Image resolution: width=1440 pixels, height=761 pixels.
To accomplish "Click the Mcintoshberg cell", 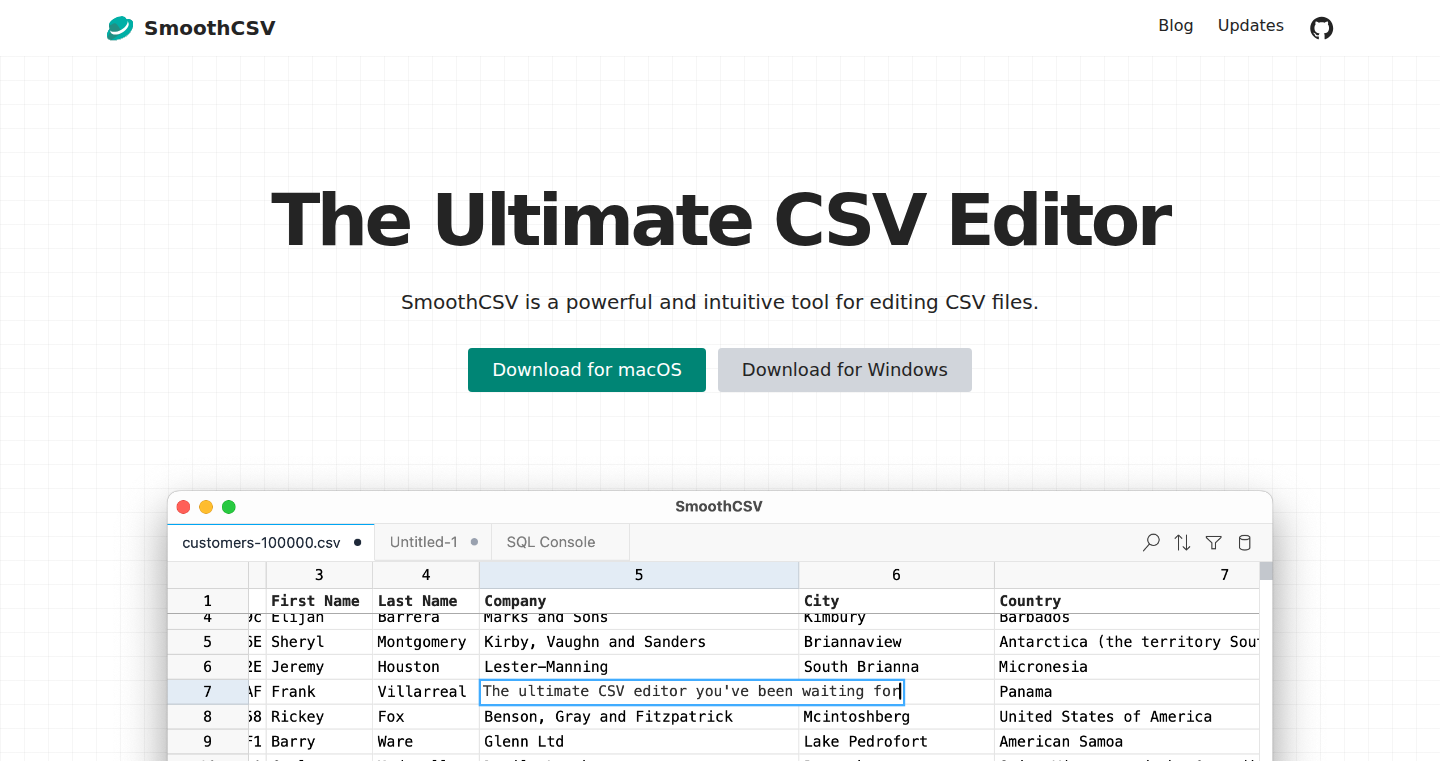I will (x=896, y=717).
